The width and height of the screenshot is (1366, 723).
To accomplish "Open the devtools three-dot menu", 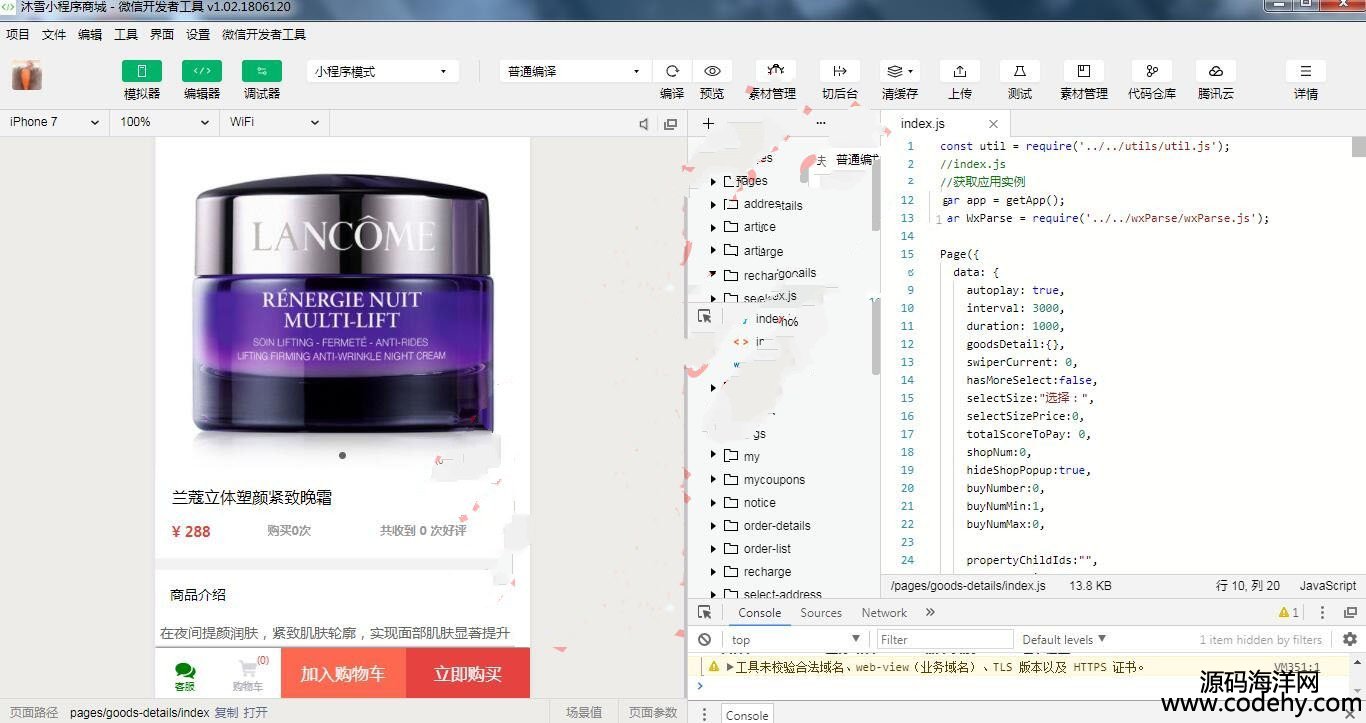I will click(x=1322, y=613).
